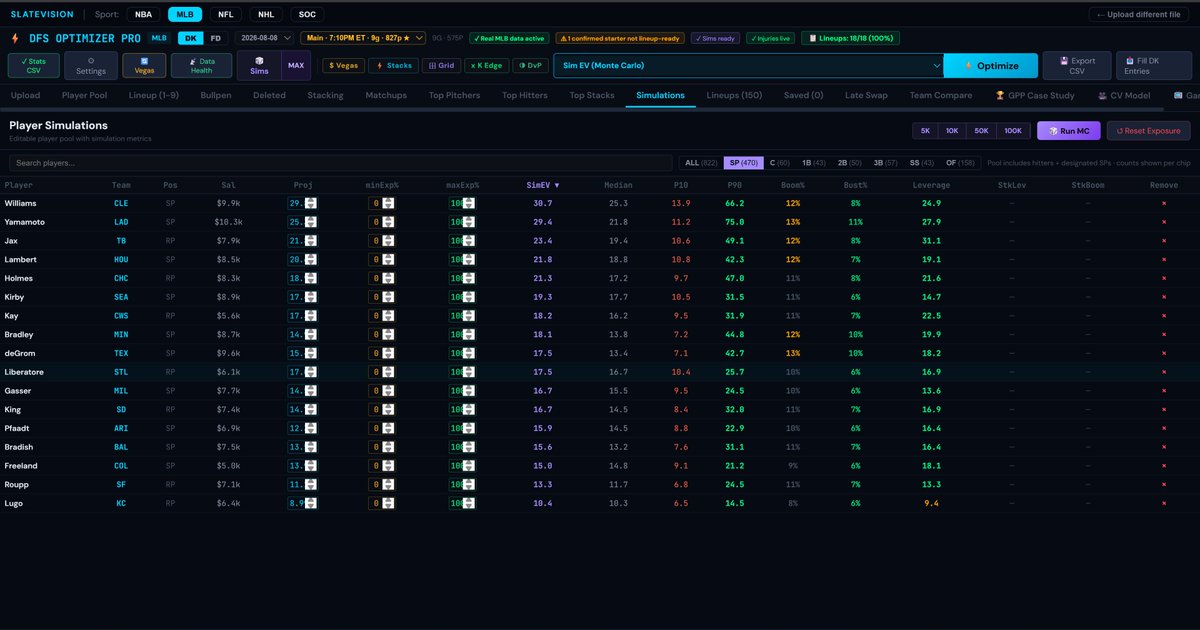Toggle the Grid chip
This screenshot has width=1200, height=630.
click(442, 65)
